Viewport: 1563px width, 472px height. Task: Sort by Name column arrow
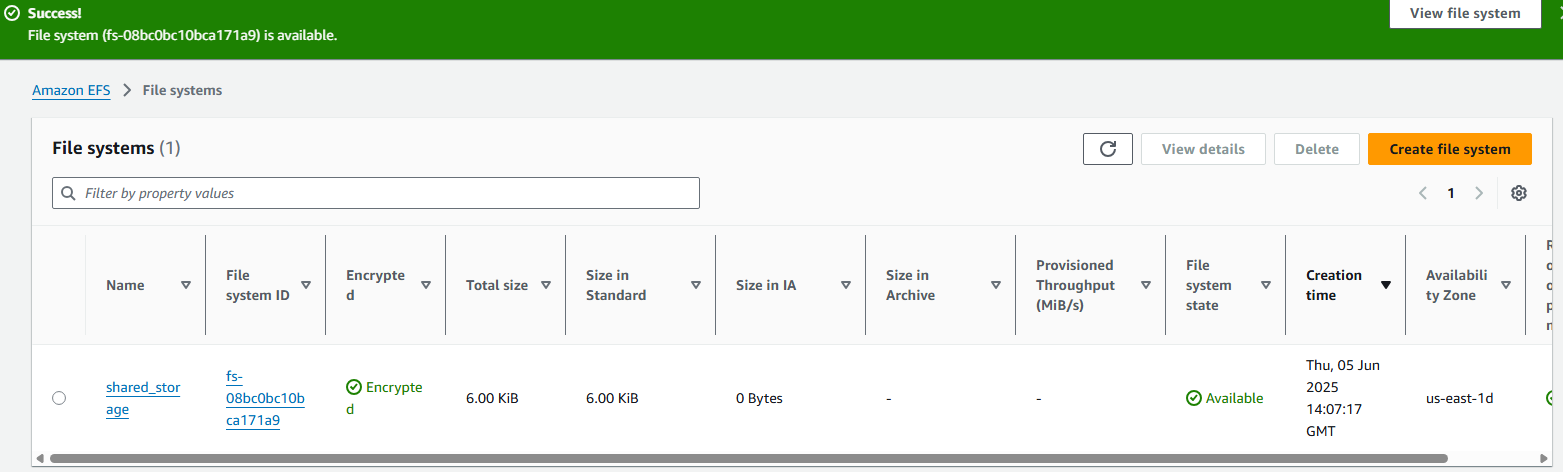point(186,285)
